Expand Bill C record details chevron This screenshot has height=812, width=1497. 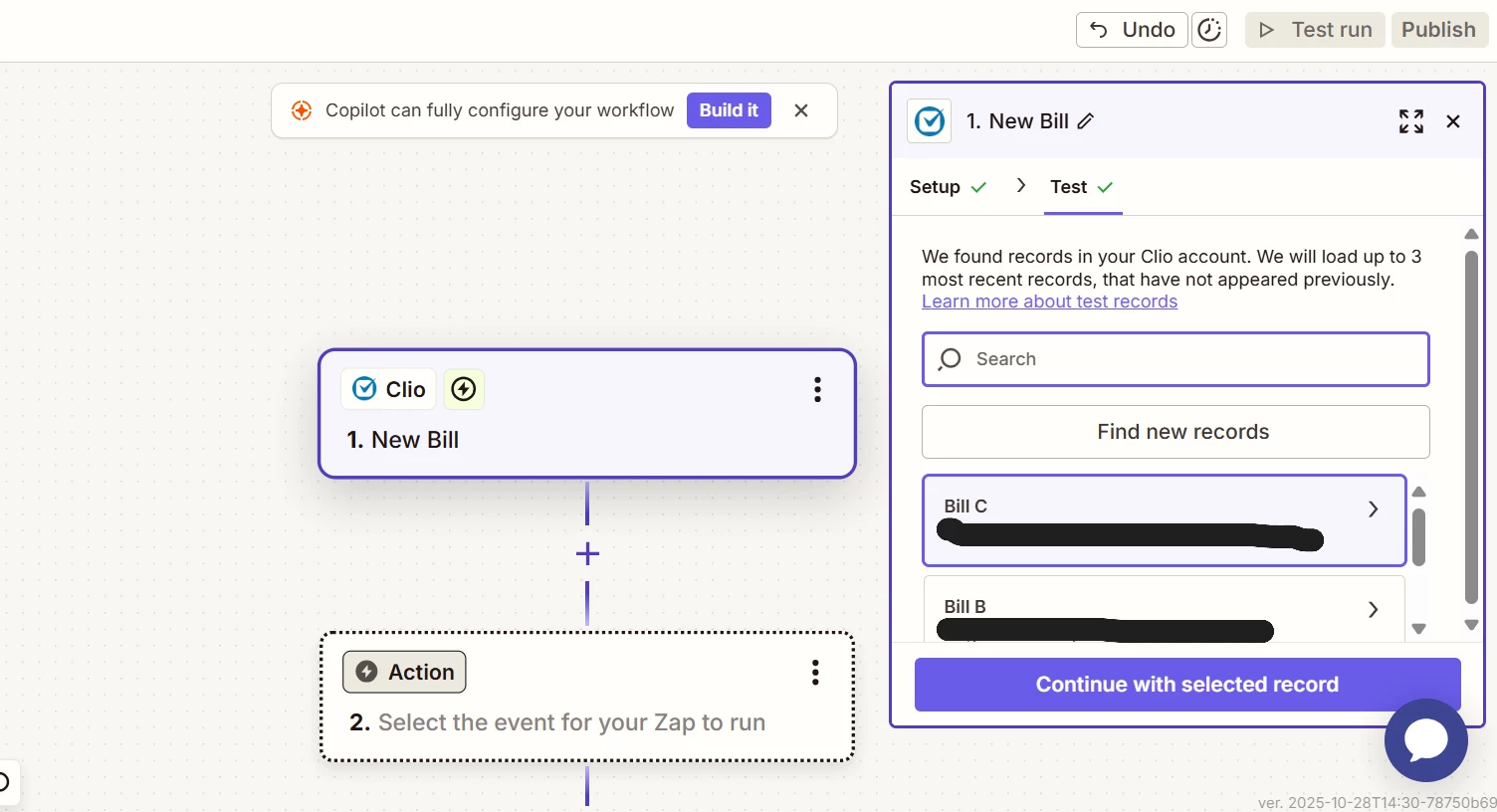tap(1374, 508)
